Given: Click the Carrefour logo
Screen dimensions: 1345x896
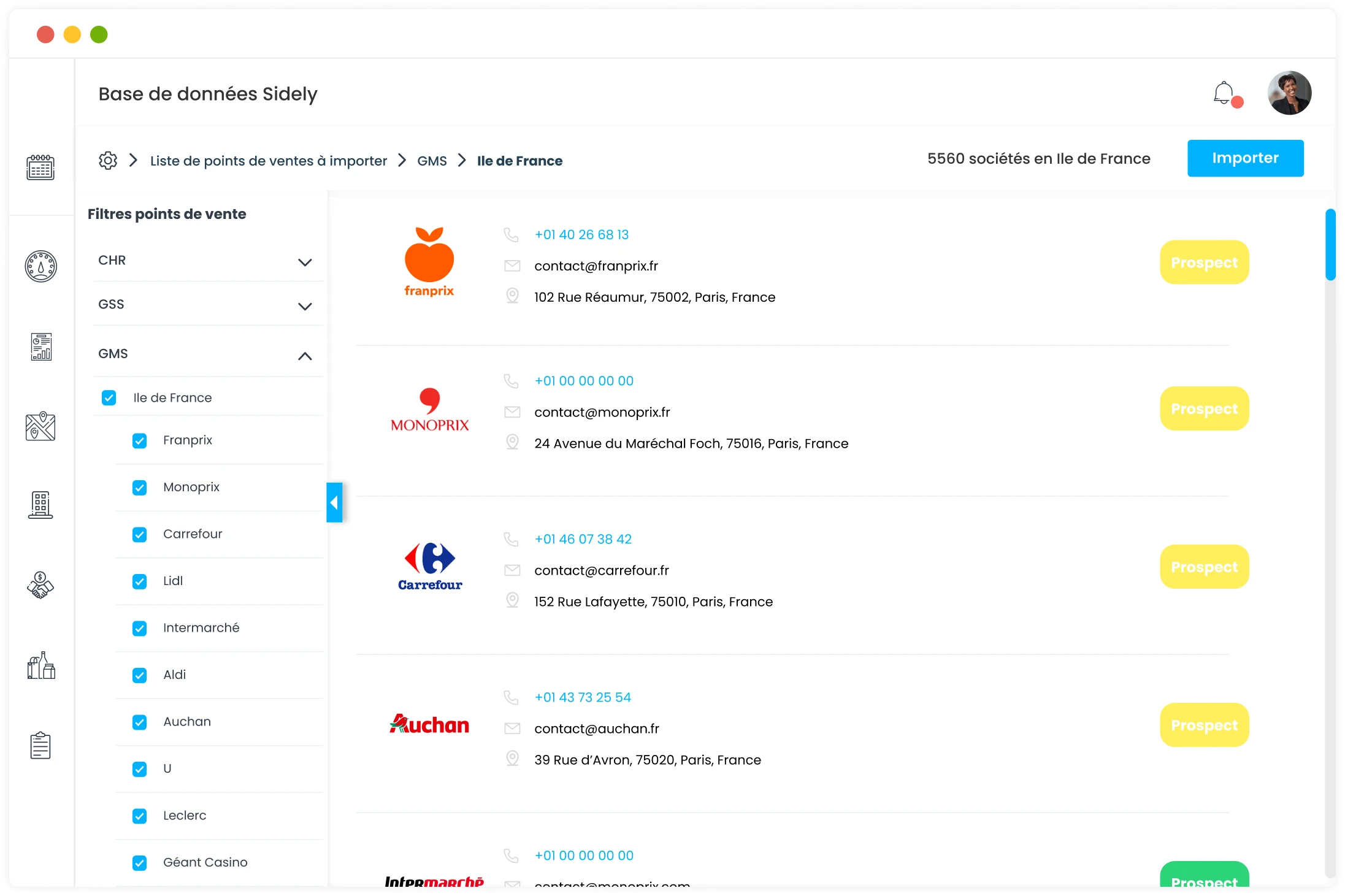Looking at the screenshot, I should [430, 567].
